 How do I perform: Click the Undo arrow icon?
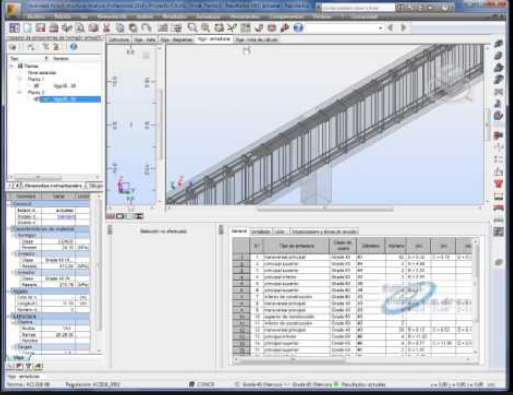146,28
